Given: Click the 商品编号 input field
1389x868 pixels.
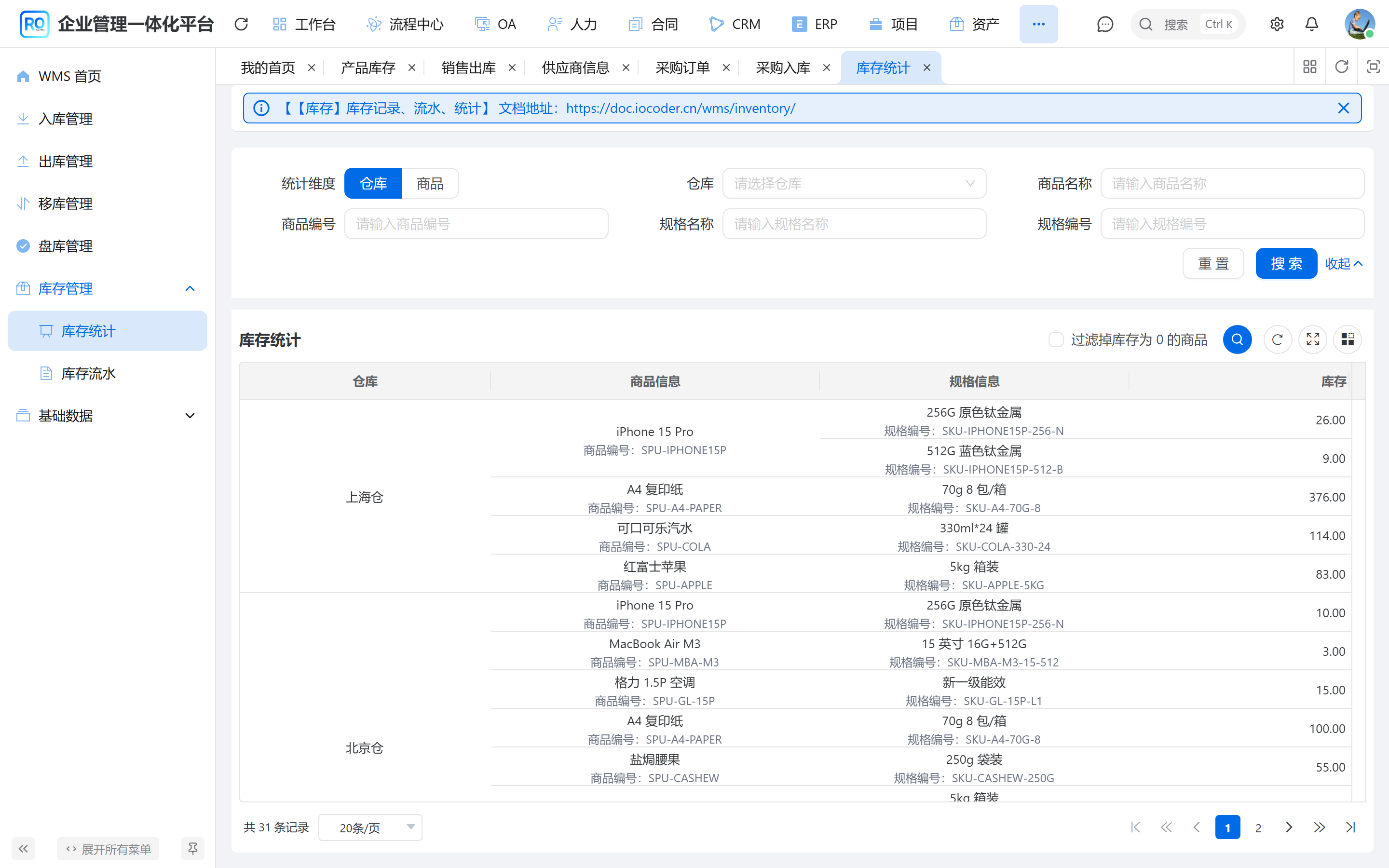Looking at the screenshot, I should [x=476, y=224].
